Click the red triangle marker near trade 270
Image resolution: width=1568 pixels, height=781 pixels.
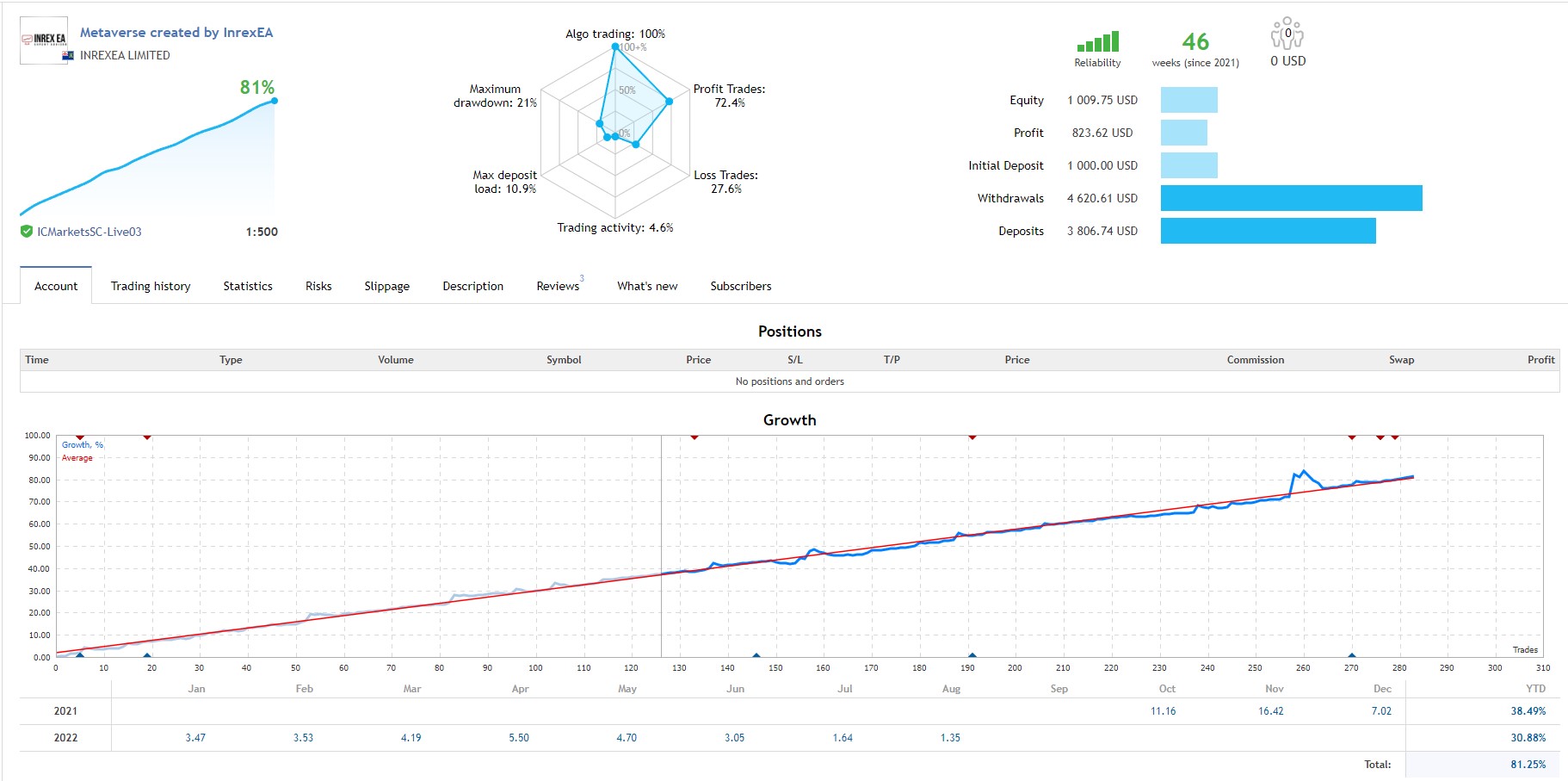coord(1352,437)
